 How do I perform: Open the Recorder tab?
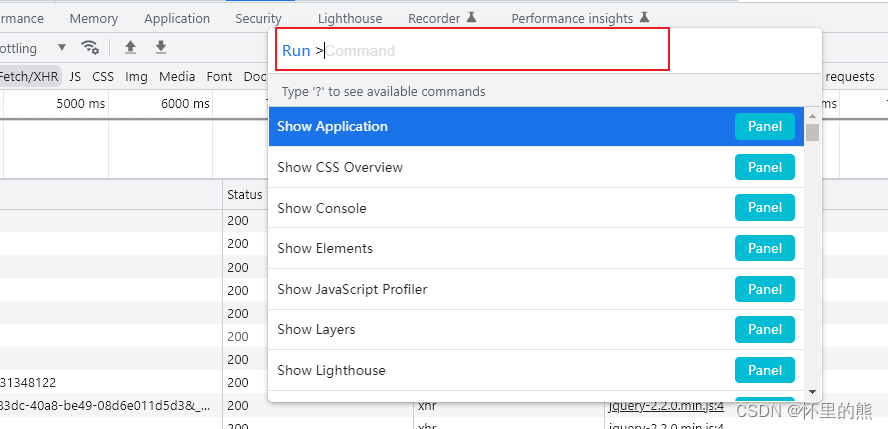pyautogui.click(x=434, y=19)
